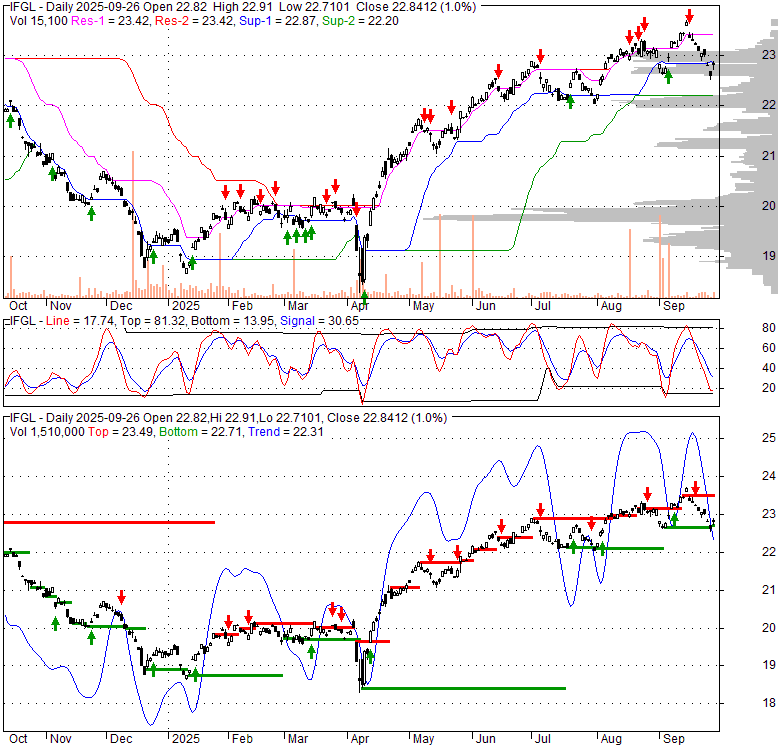This screenshot has width=780, height=745.
Task: Click the 'Bottom = 13.95' oscillator value
Action: point(232,321)
